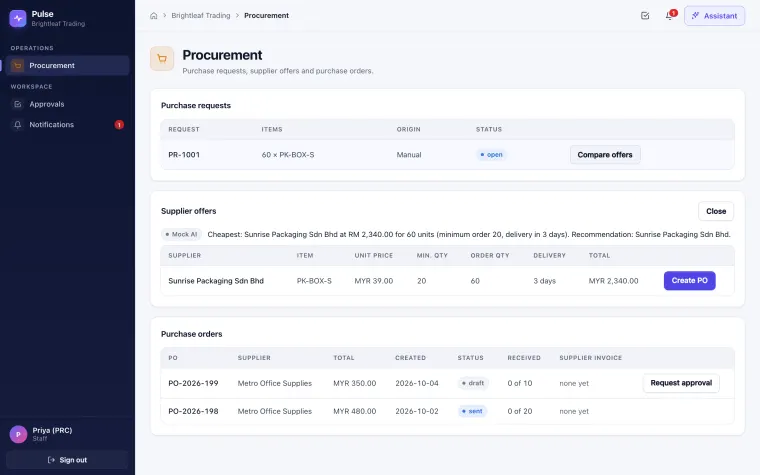Image resolution: width=760 pixels, height=475 pixels.
Task: Click the 3 days delivery value
Action: coord(544,281)
